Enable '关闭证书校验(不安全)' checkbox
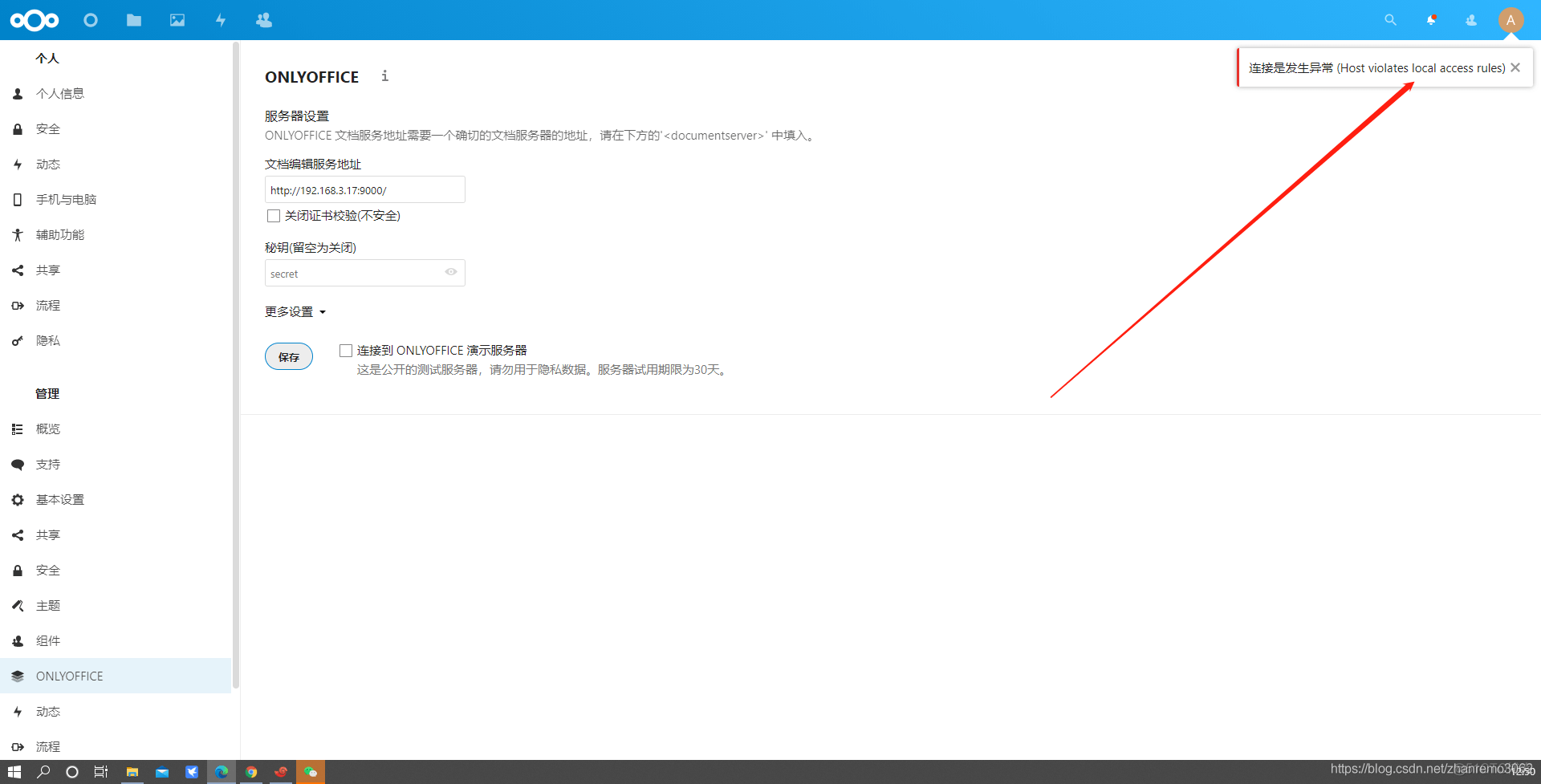 point(274,215)
